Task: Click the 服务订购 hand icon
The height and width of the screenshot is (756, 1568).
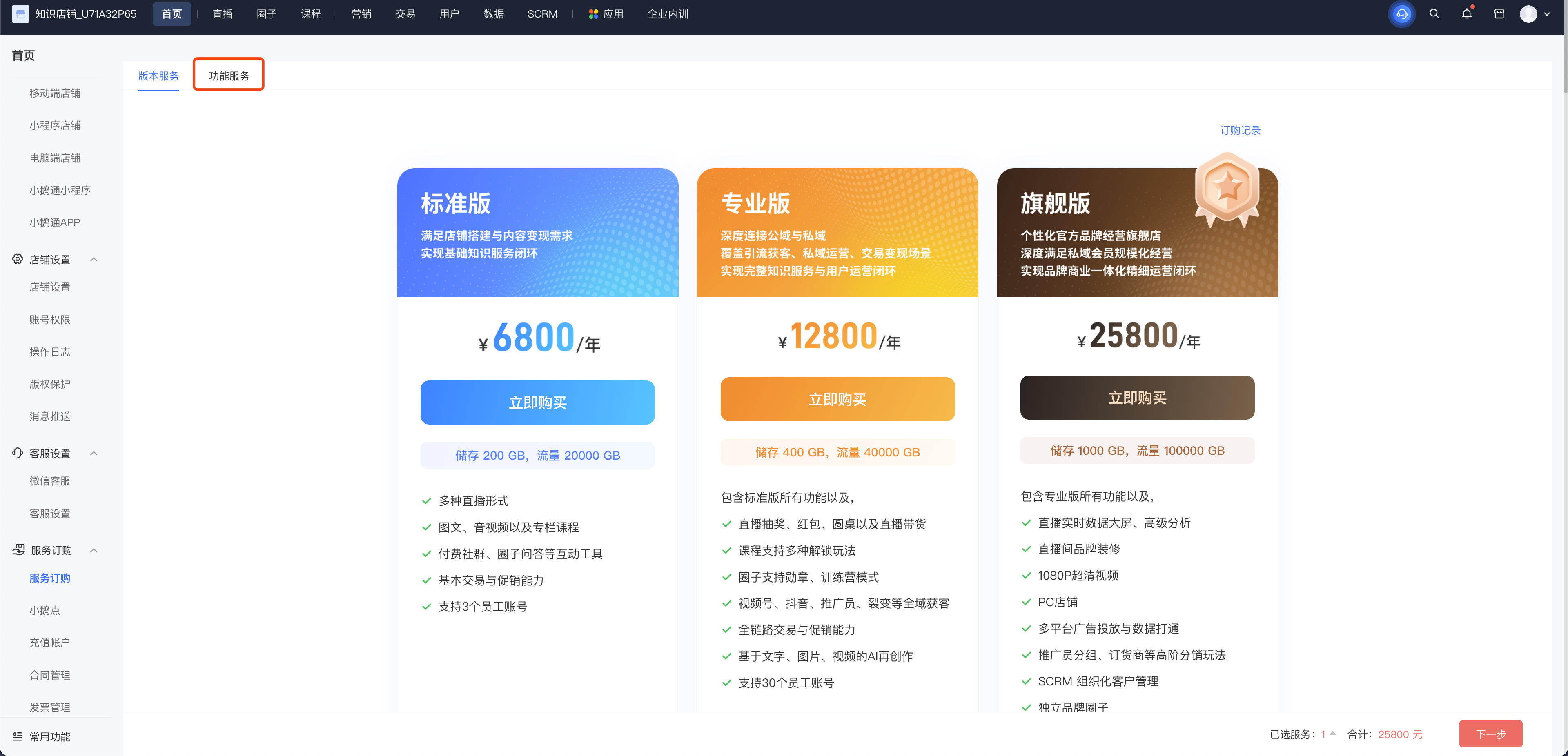Action: [x=18, y=550]
